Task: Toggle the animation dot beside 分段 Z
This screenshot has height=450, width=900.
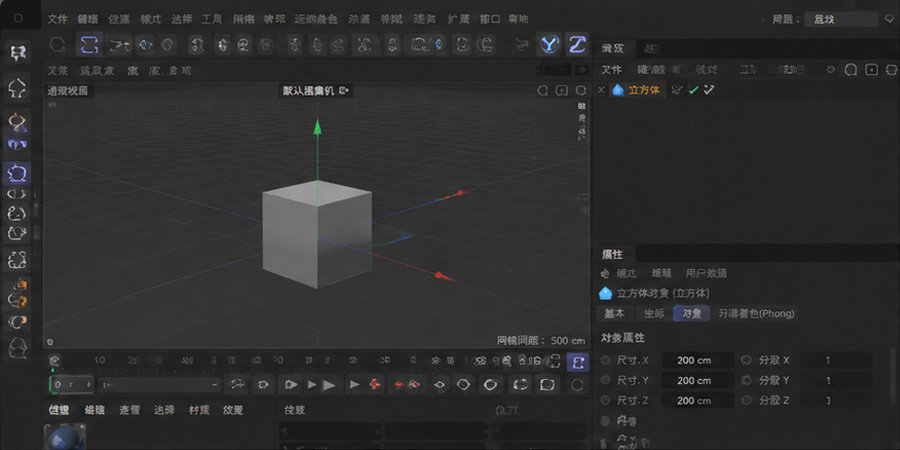Action: [x=746, y=400]
